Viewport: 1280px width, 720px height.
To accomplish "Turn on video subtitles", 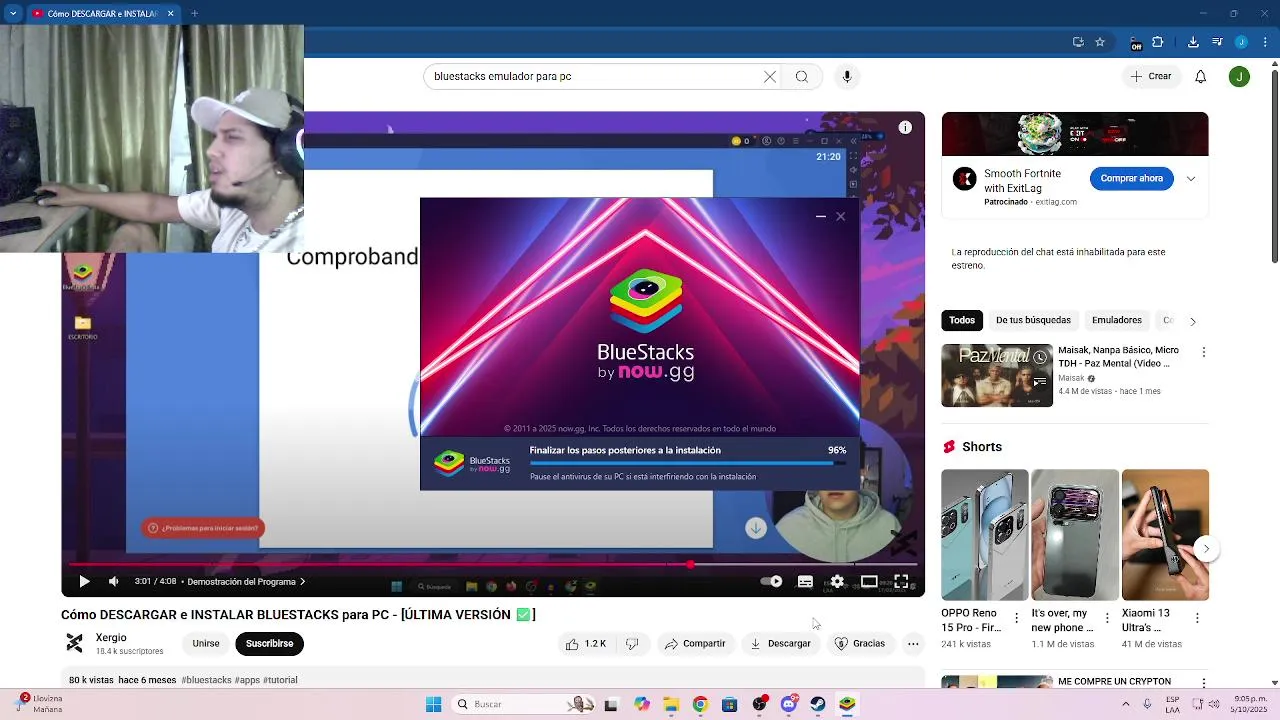I will click(x=805, y=581).
